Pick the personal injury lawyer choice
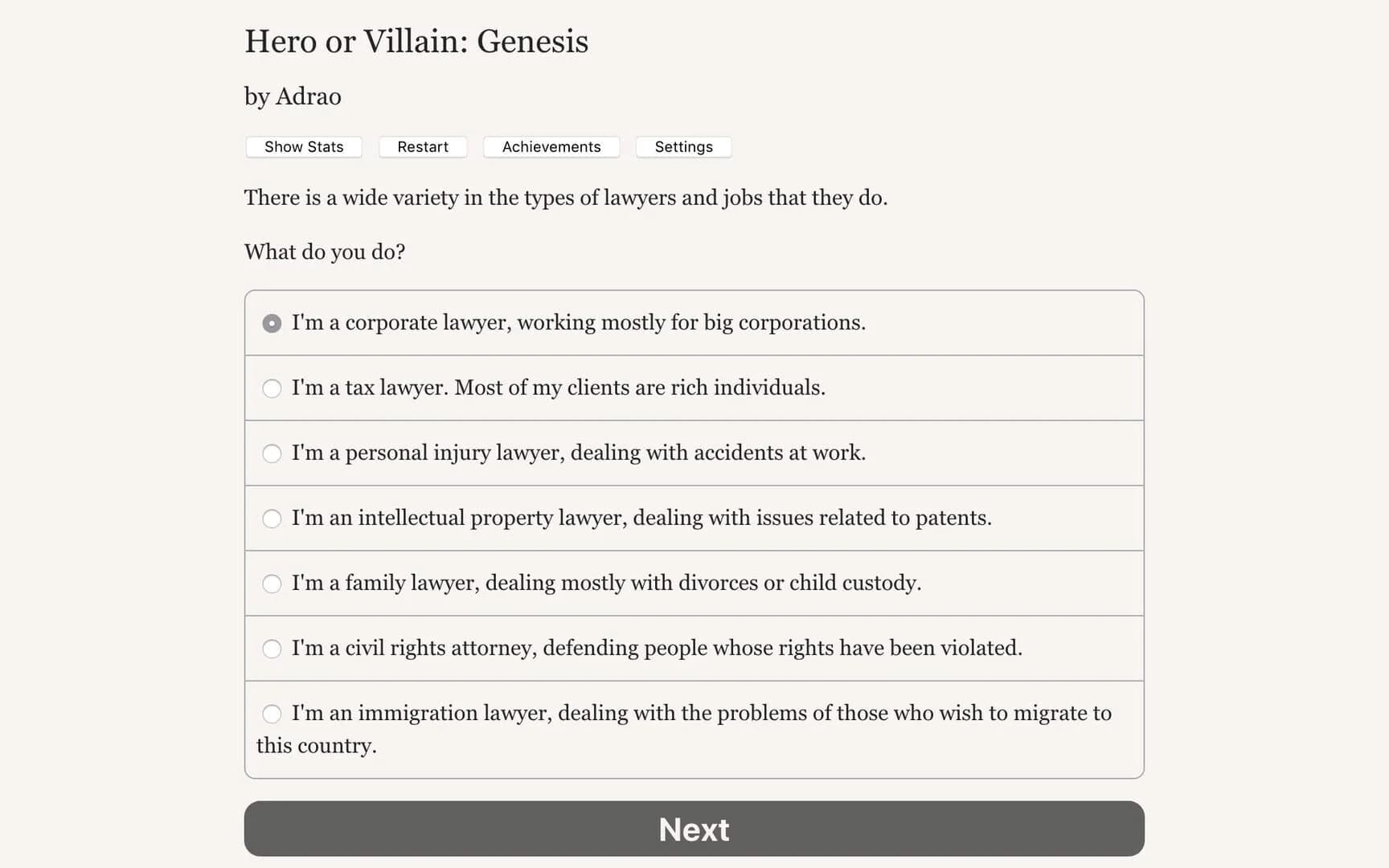 272,453
